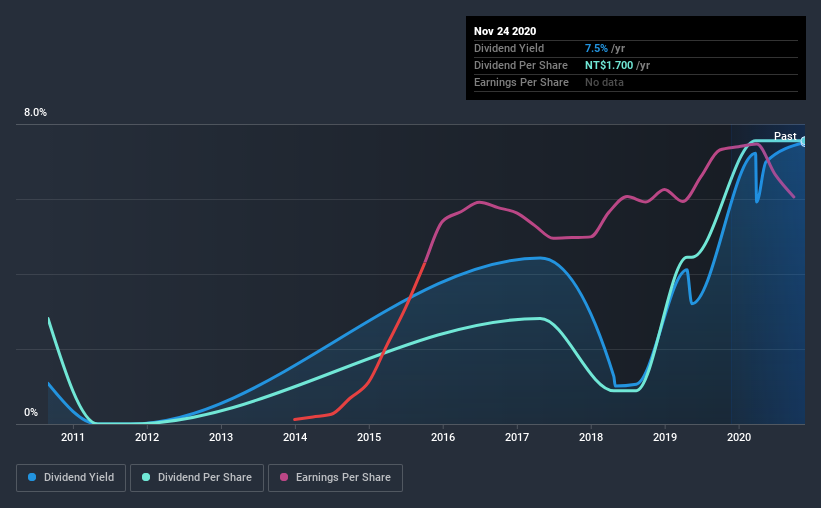Screen dimensions: 821x508
Task: Click the 2016 x-axis label
Action: (x=443, y=437)
